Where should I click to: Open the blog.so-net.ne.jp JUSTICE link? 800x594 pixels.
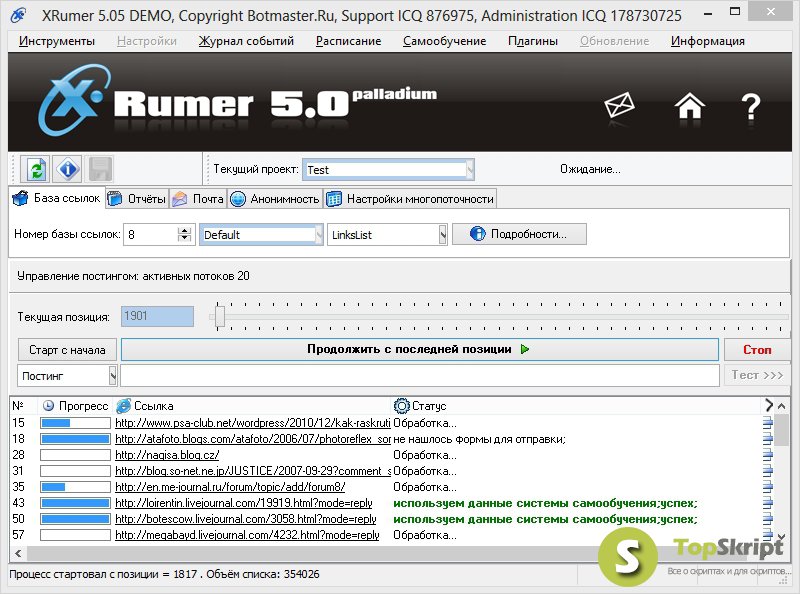point(253,471)
